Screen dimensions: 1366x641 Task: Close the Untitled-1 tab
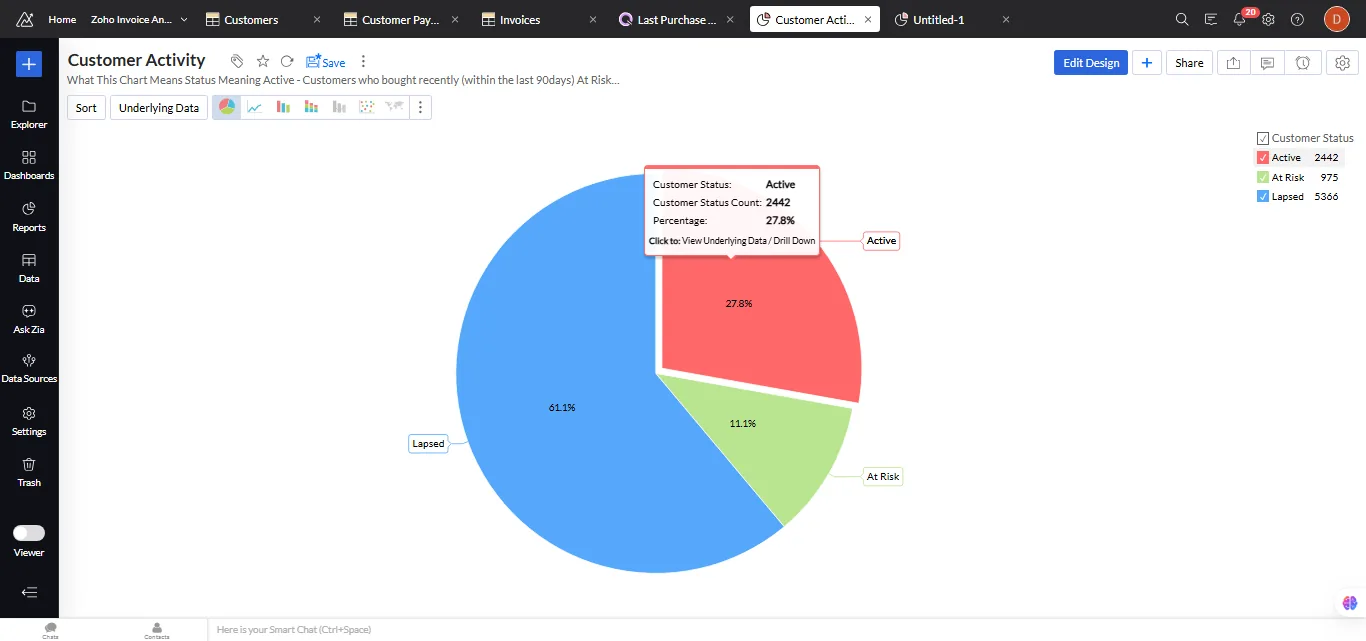(x=1005, y=19)
